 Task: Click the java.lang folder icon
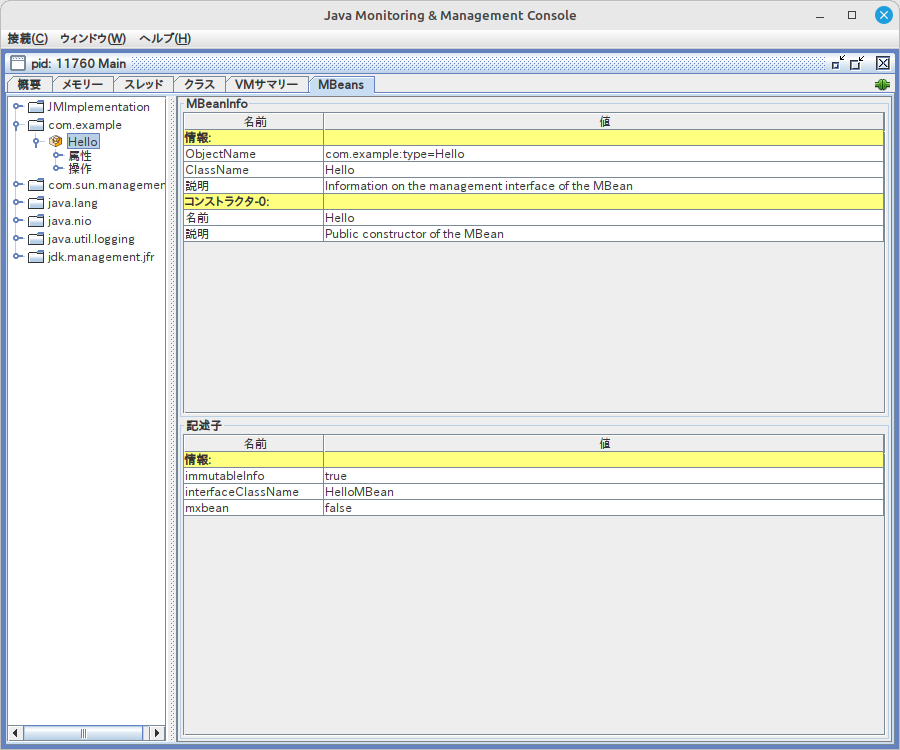click(36, 203)
